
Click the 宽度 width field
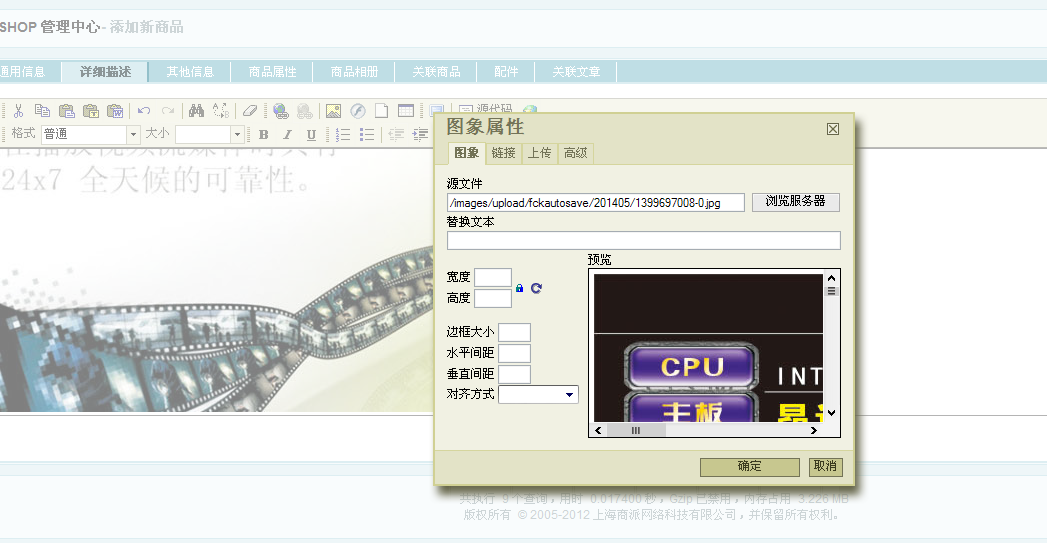click(493, 277)
